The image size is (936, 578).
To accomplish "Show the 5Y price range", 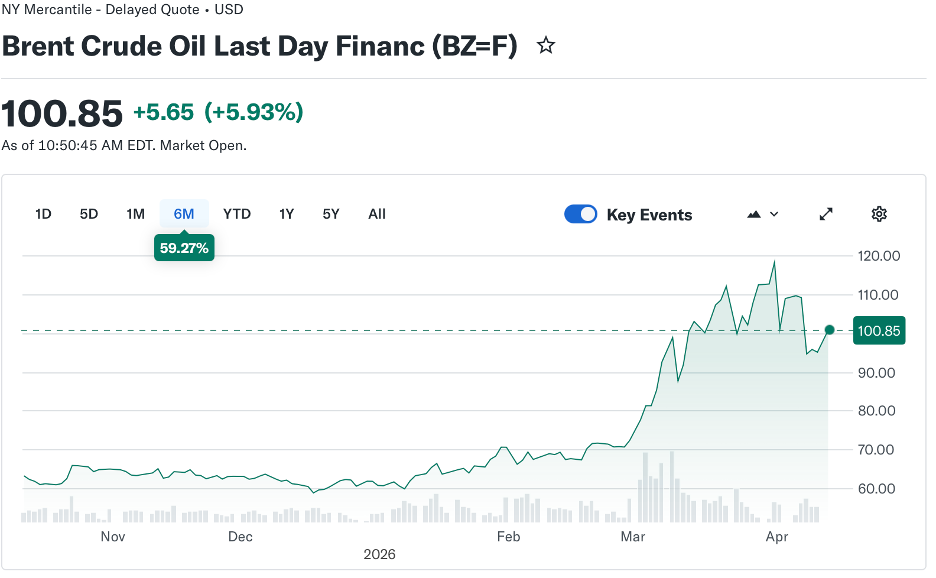I will tap(331, 214).
